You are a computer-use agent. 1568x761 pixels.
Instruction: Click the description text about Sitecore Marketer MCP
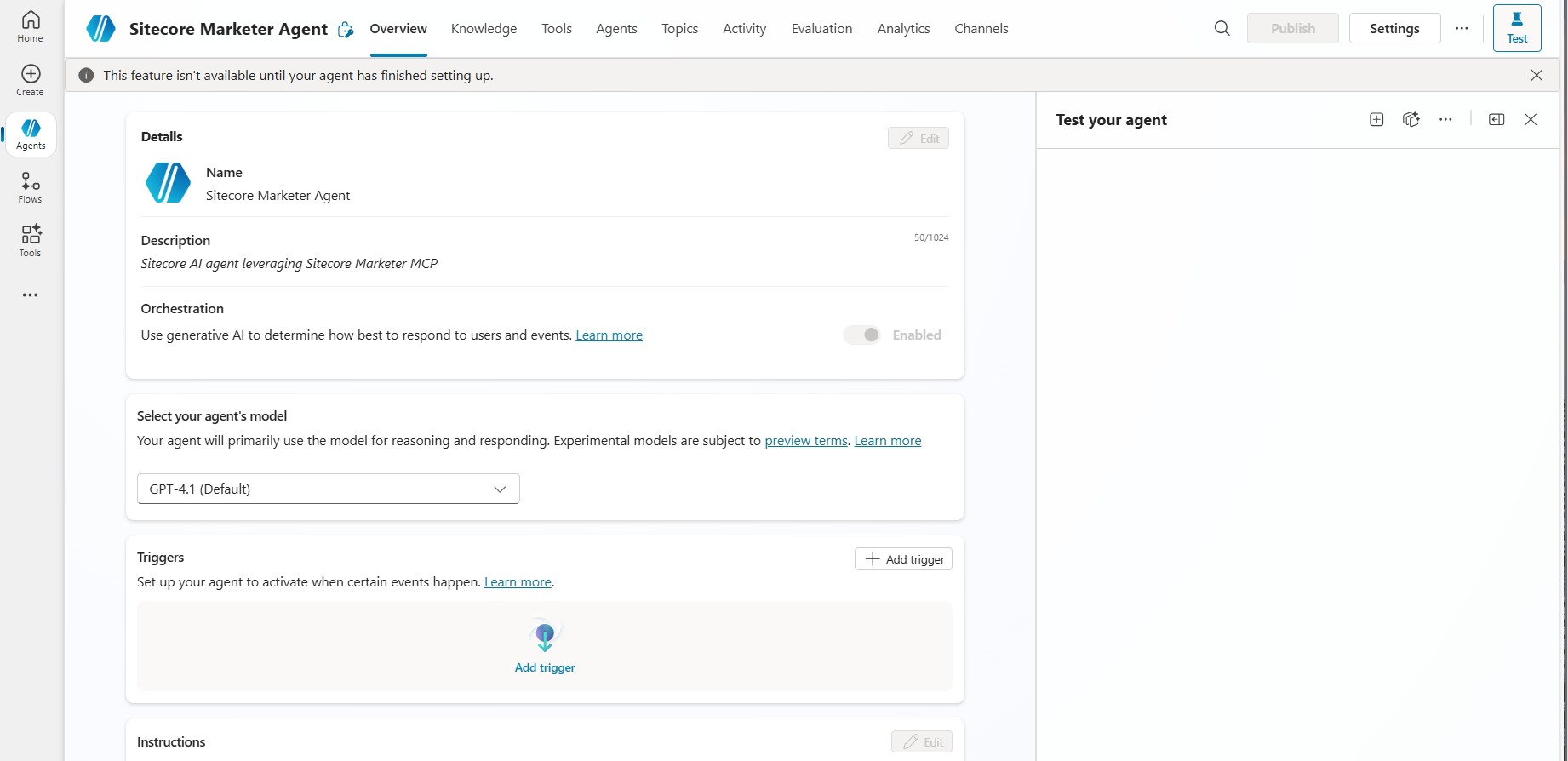[x=289, y=263]
